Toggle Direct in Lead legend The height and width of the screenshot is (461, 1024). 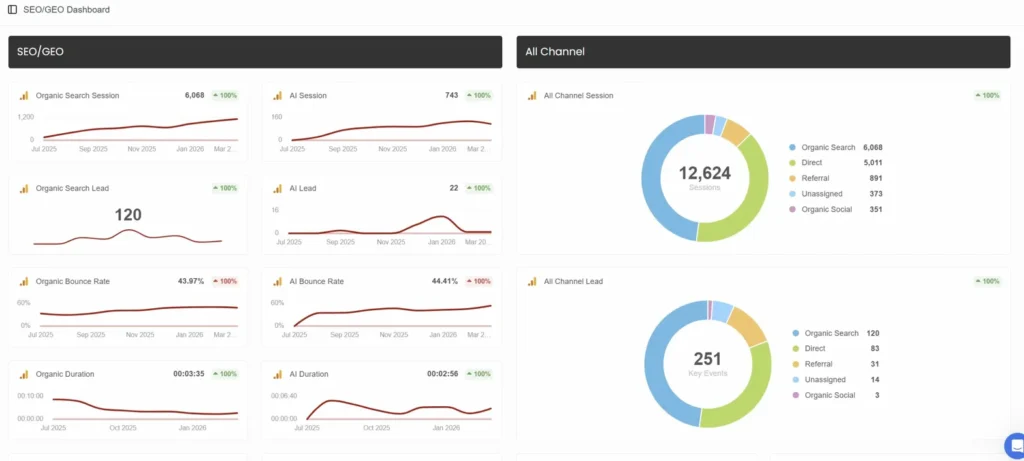(808, 349)
